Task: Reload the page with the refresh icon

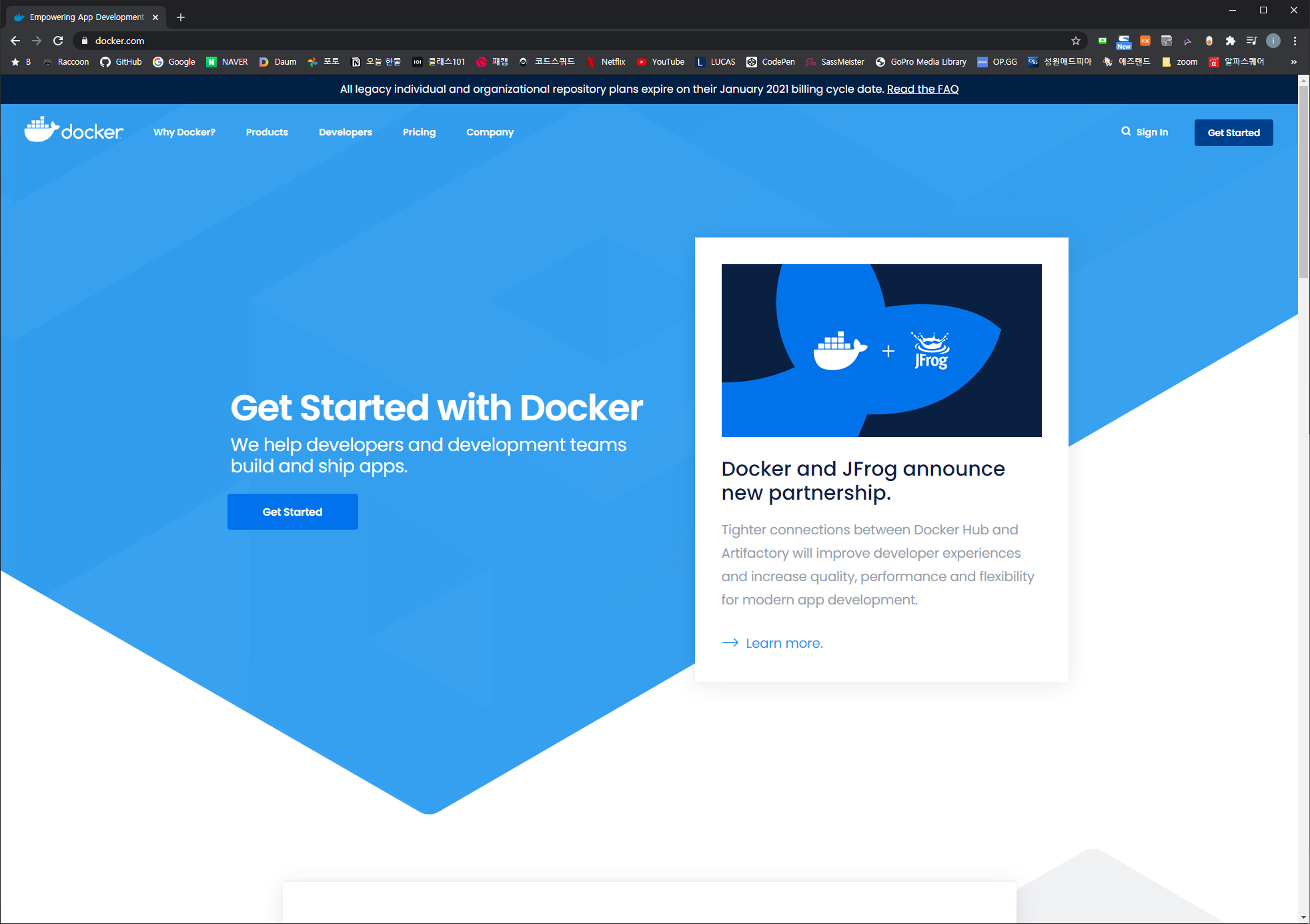Action: 58,41
